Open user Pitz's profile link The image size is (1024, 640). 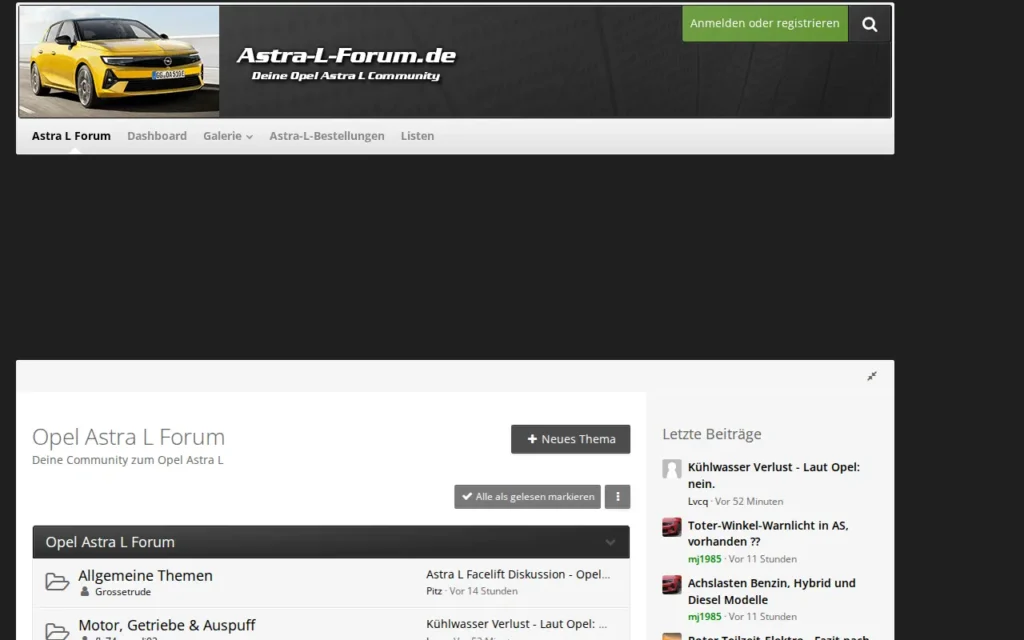click(434, 591)
